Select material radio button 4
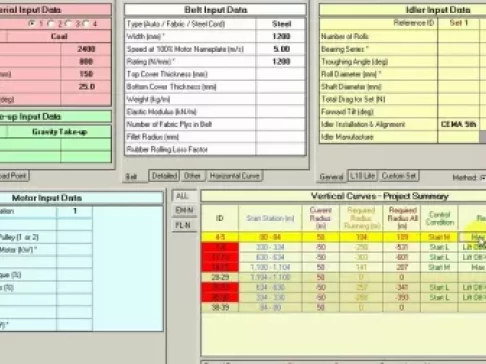Viewport: 486px width, 364px height. pyautogui.click(x=86, y=24)
